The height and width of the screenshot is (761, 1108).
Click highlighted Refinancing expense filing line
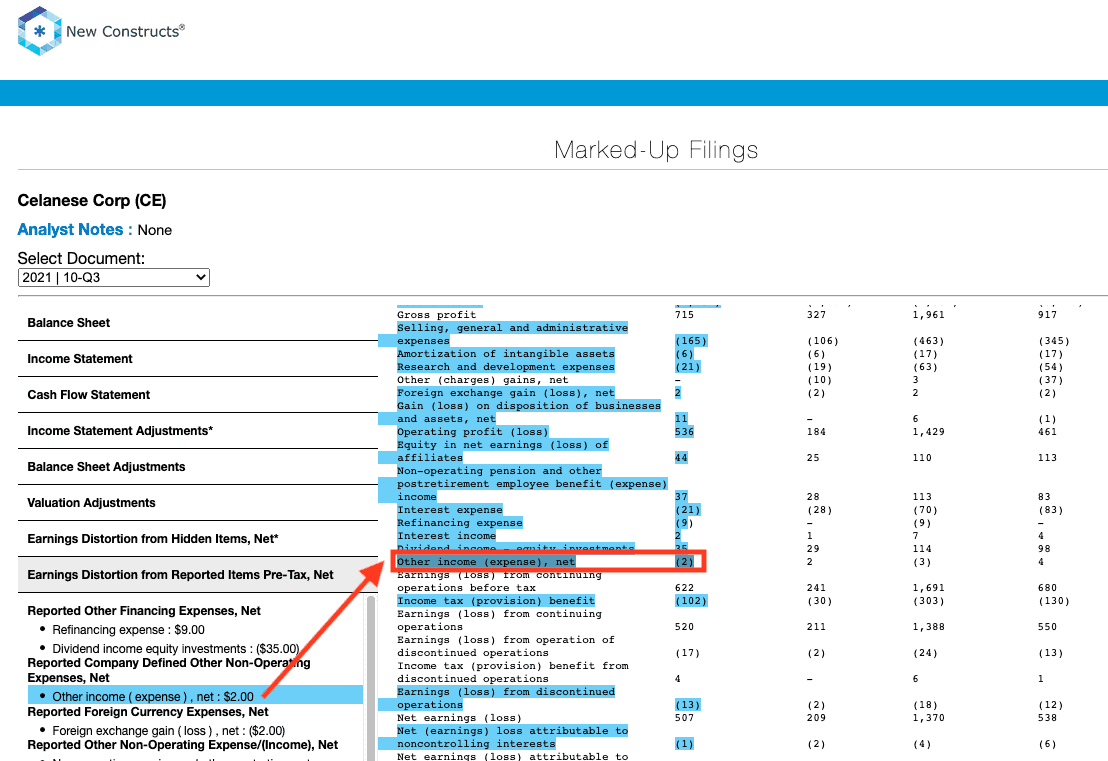pyautogui.click(x=459, y=523)
